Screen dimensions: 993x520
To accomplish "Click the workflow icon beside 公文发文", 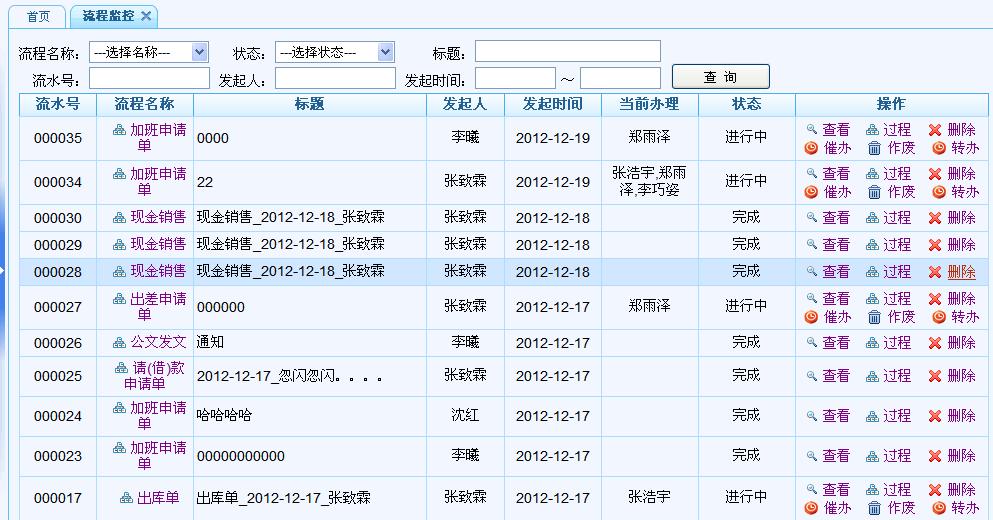I will point(120,342).
